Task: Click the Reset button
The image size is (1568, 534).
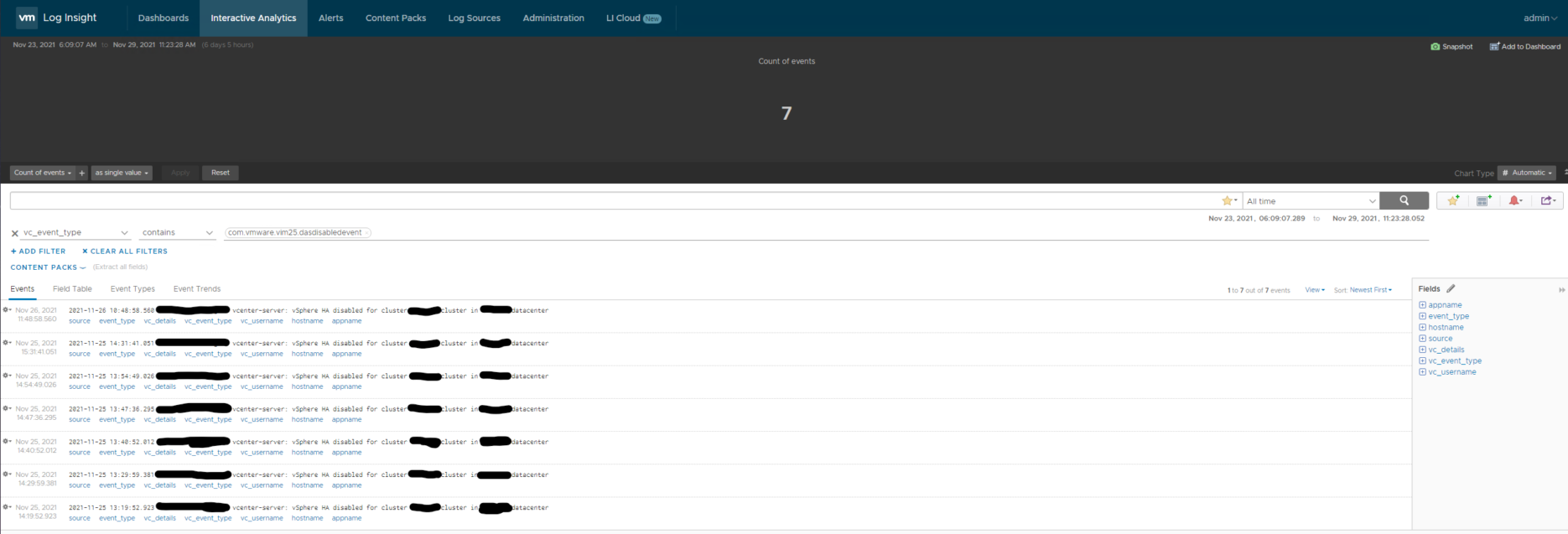Action: point(221,173)
